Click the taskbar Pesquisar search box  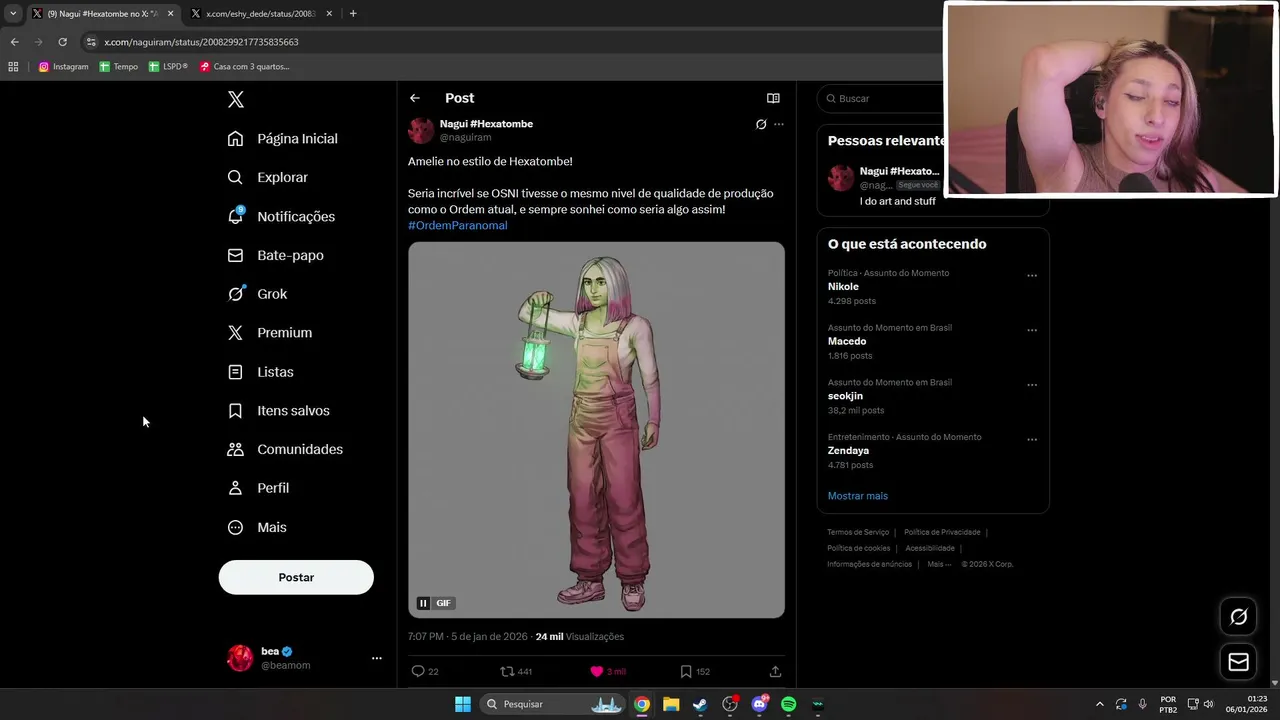click(x=555, y=704)
